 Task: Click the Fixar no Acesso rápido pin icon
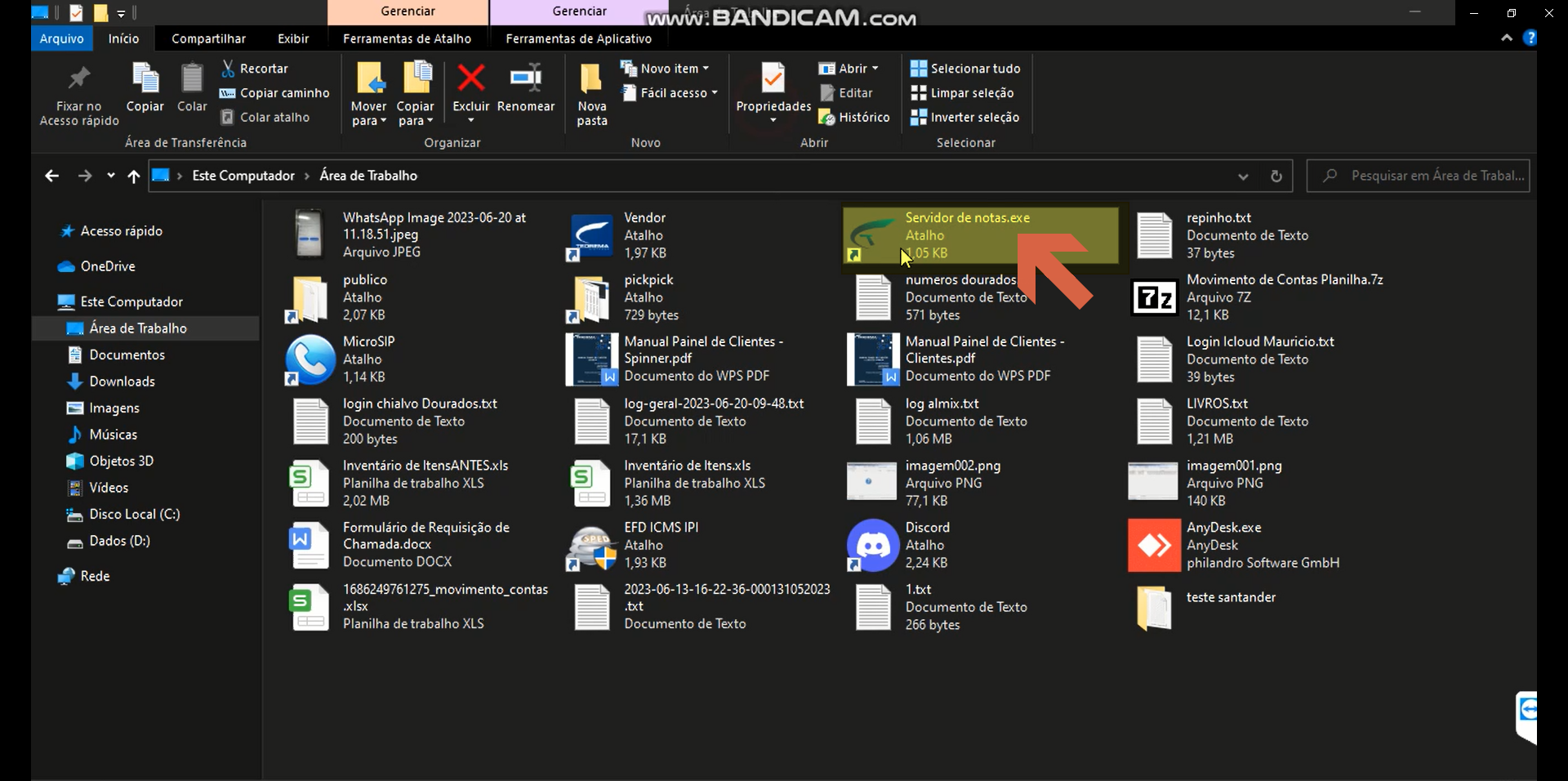pos(79,79)
